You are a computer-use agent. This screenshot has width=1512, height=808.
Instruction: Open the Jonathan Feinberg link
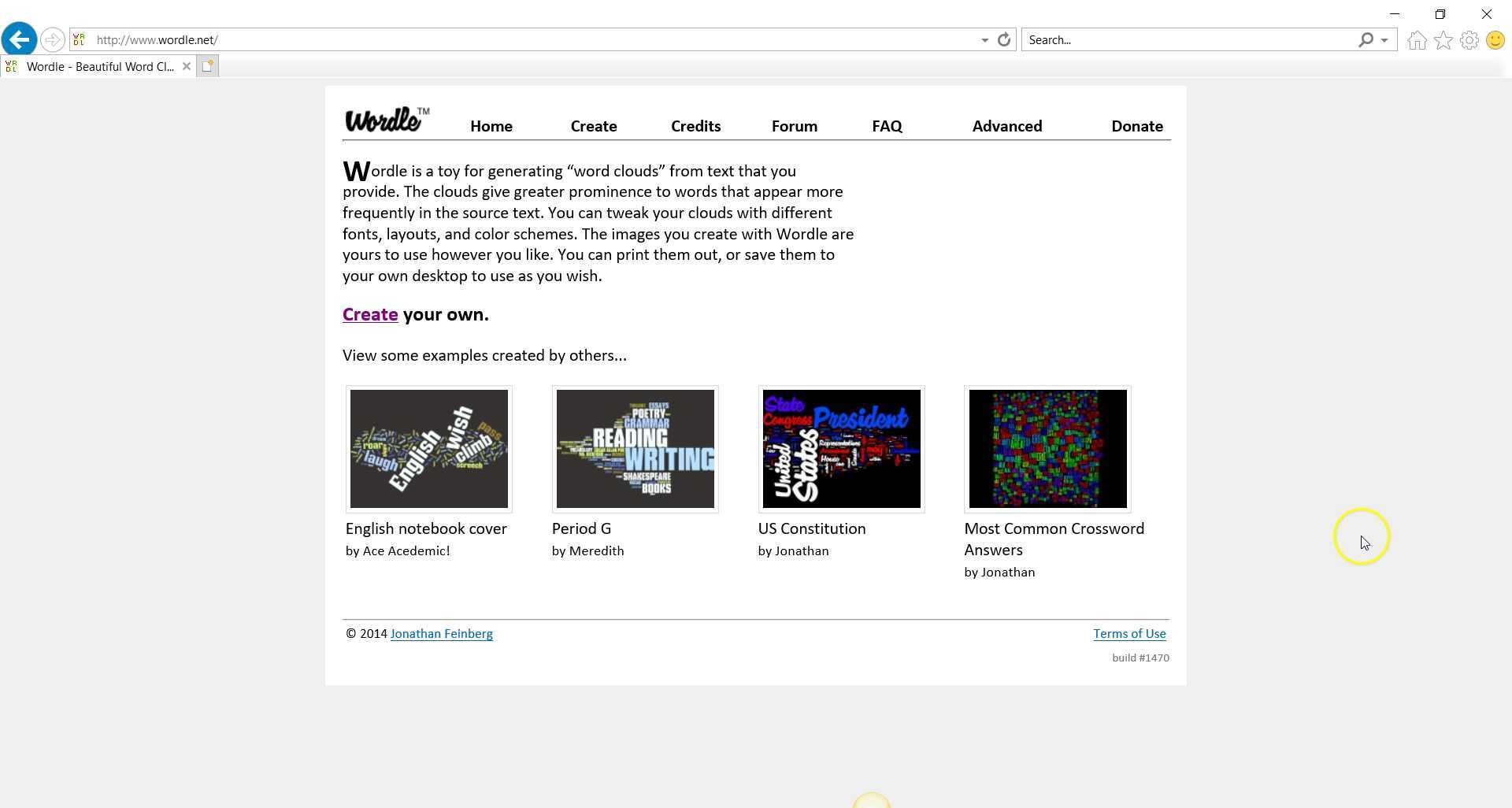pos(442,633)
